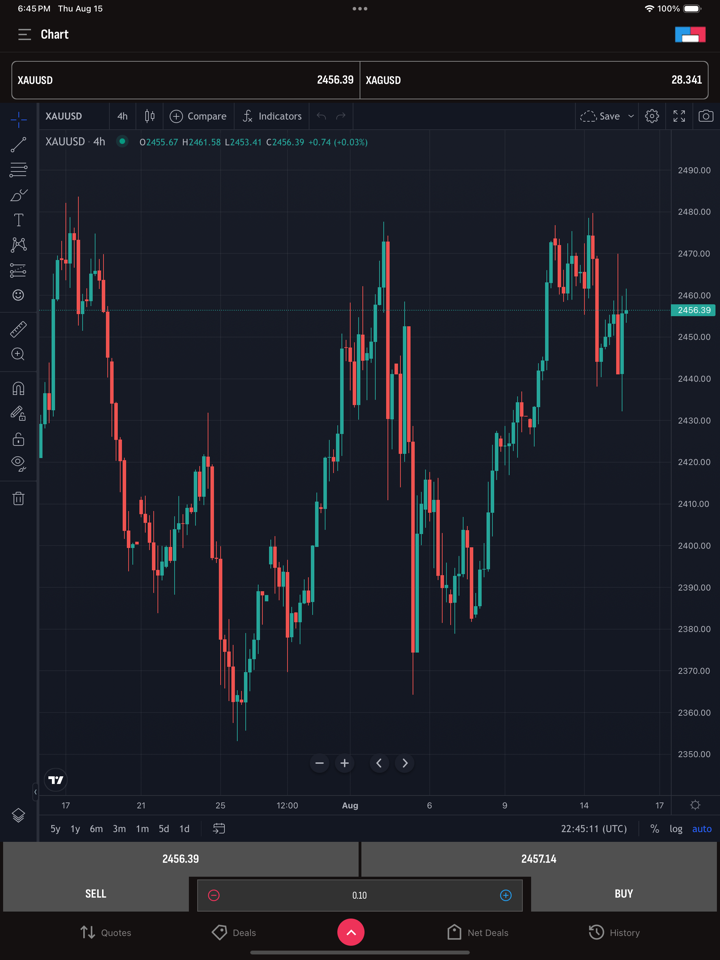Take a chart snapshot with camera icon
The width and height of the screenshot is (720, 960).
click(706, 116)
